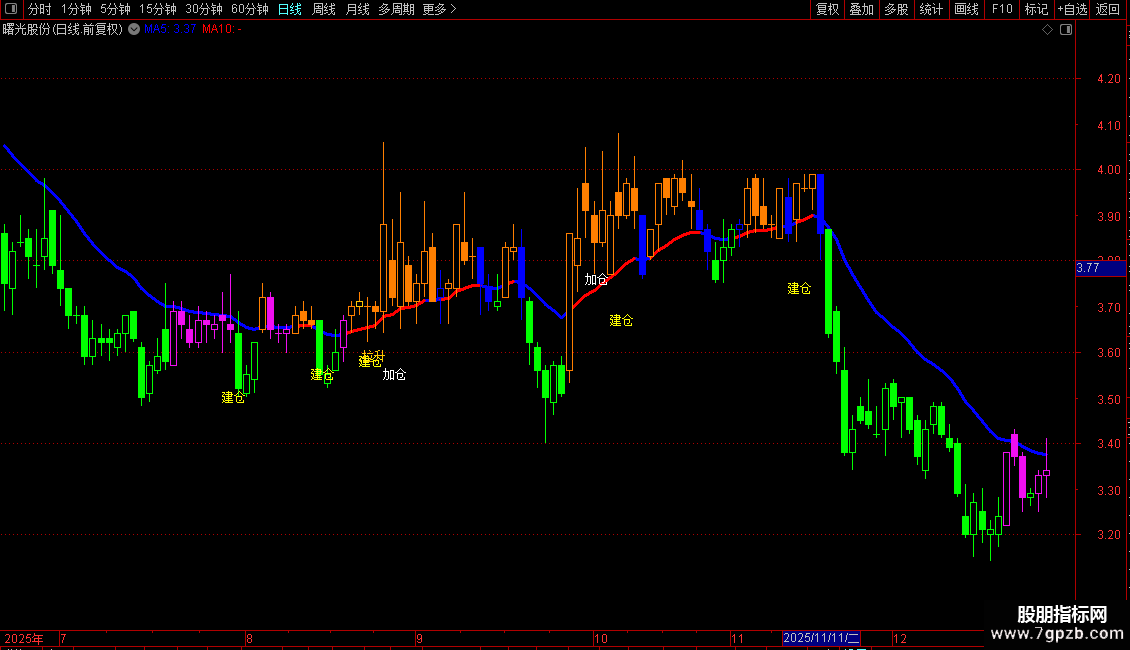Select the 30分钟 period tab
The width and height of the screenshot is (1130, 650).
click(x=204, y=9)
